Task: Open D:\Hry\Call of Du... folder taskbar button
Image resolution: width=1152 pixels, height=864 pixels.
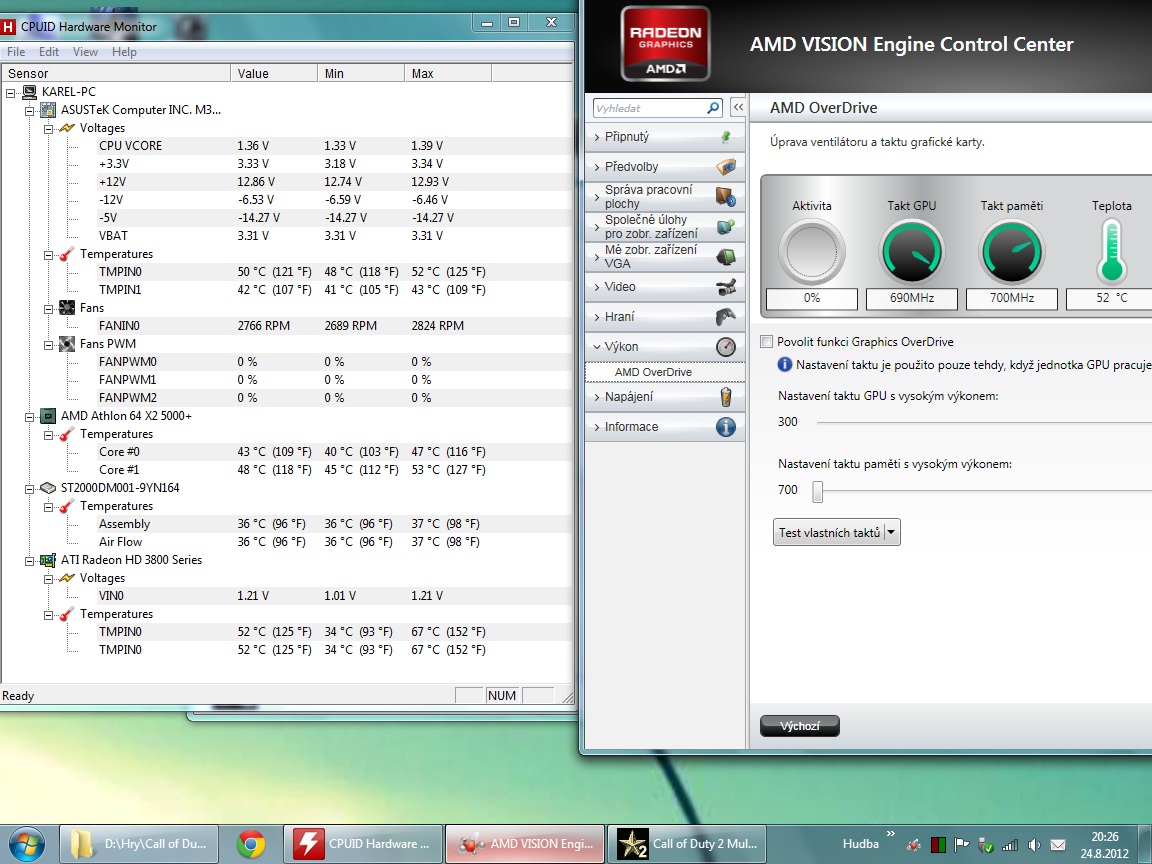Action: 139,844
